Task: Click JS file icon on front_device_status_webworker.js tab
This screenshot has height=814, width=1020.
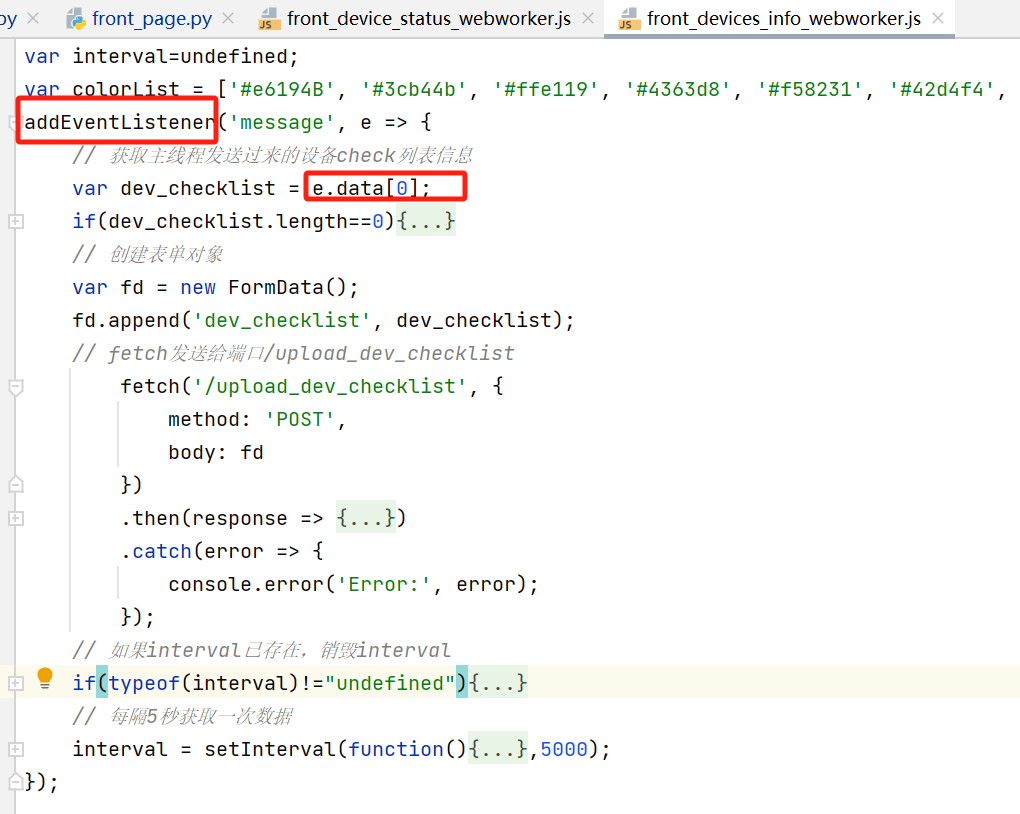Action: click(x=269, y=19)
